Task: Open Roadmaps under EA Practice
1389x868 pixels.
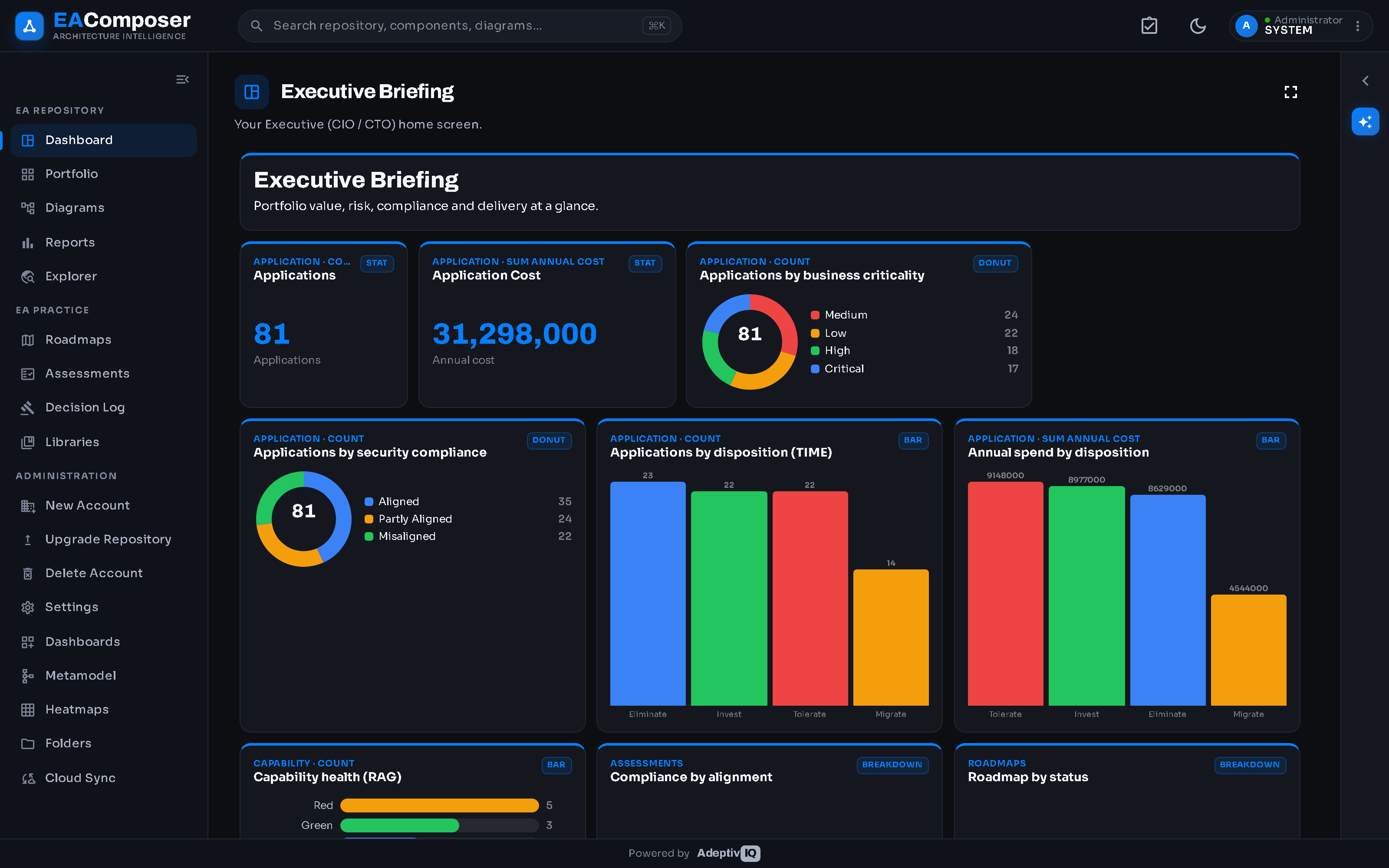Action: [x=104, y=340]
